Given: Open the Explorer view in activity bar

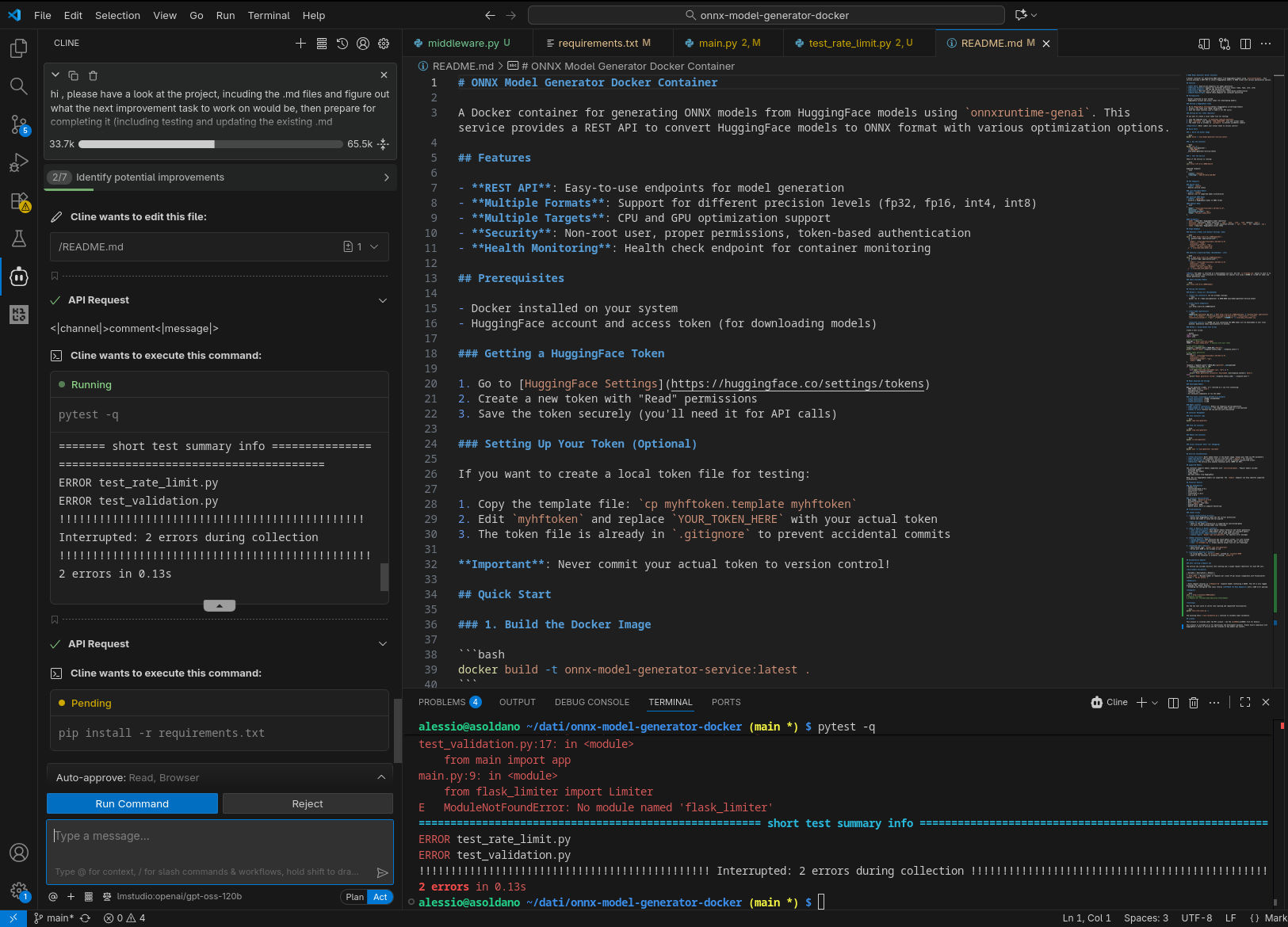Looking at the screenshot, I should [x=18, y=48].
